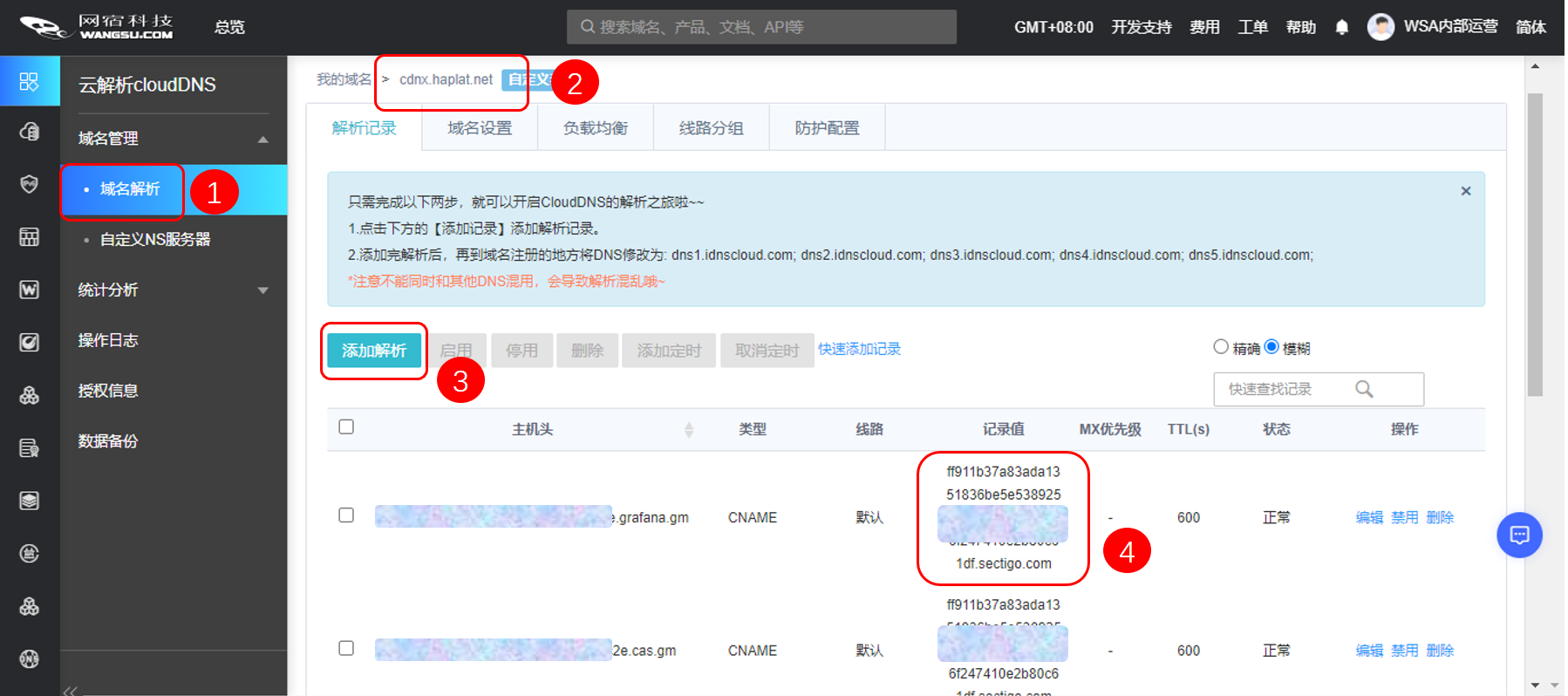This screenshot has height=696, width=1568.
Task: Open the stacked-layers icon in the sidebar
Action: tap(29, 501)
